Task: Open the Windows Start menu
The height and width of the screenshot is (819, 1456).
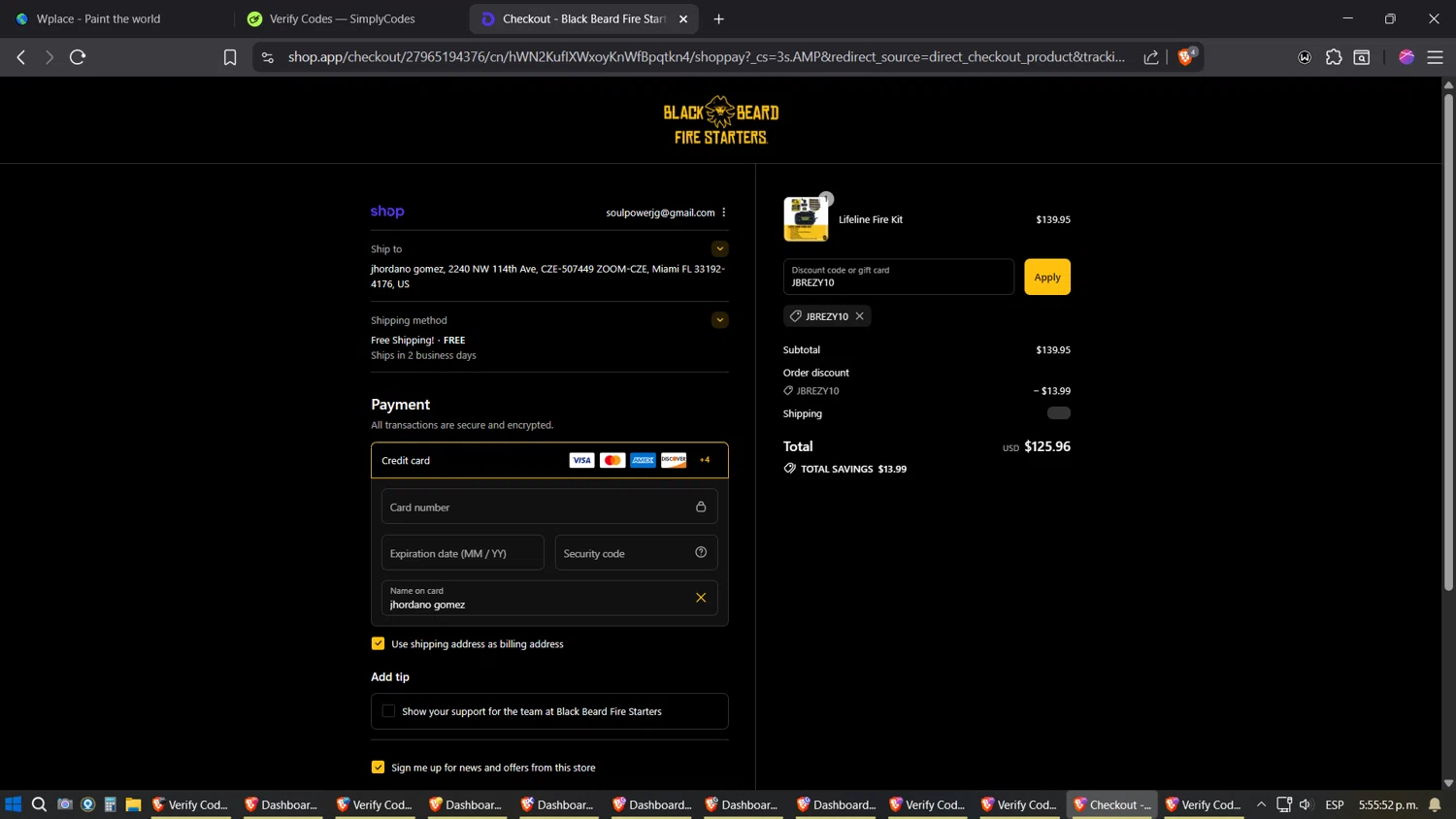Action: coord(13,804)
